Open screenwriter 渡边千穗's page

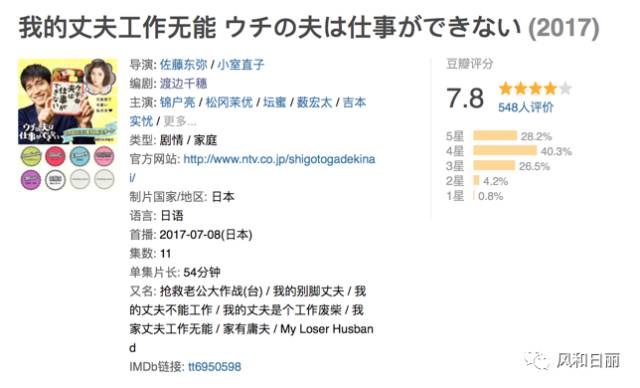pyautogui.click(x=184, y=84)
